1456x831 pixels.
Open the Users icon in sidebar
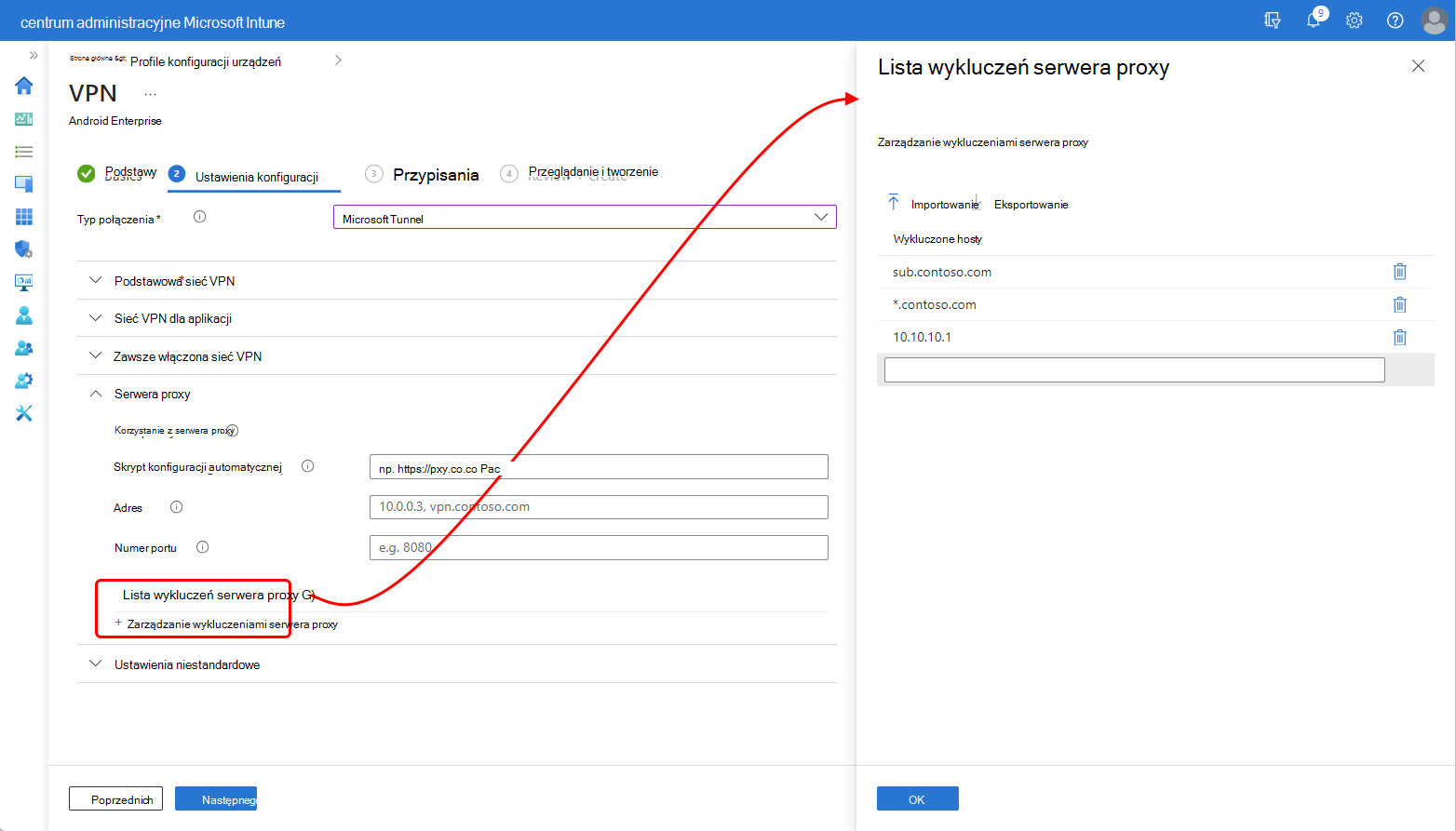click(24, 315)
